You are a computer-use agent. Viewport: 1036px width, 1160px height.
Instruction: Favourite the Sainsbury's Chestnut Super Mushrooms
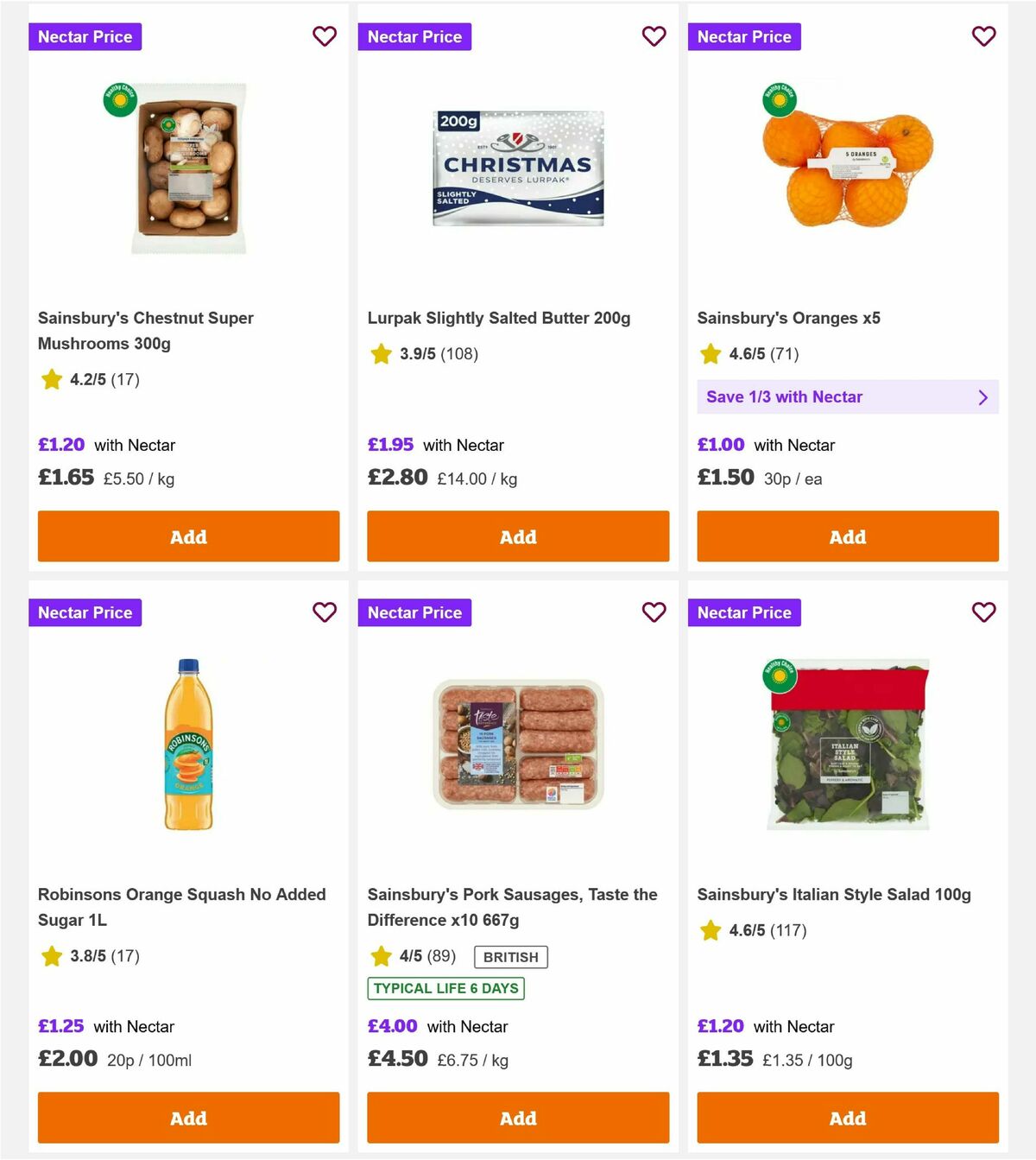325,36
